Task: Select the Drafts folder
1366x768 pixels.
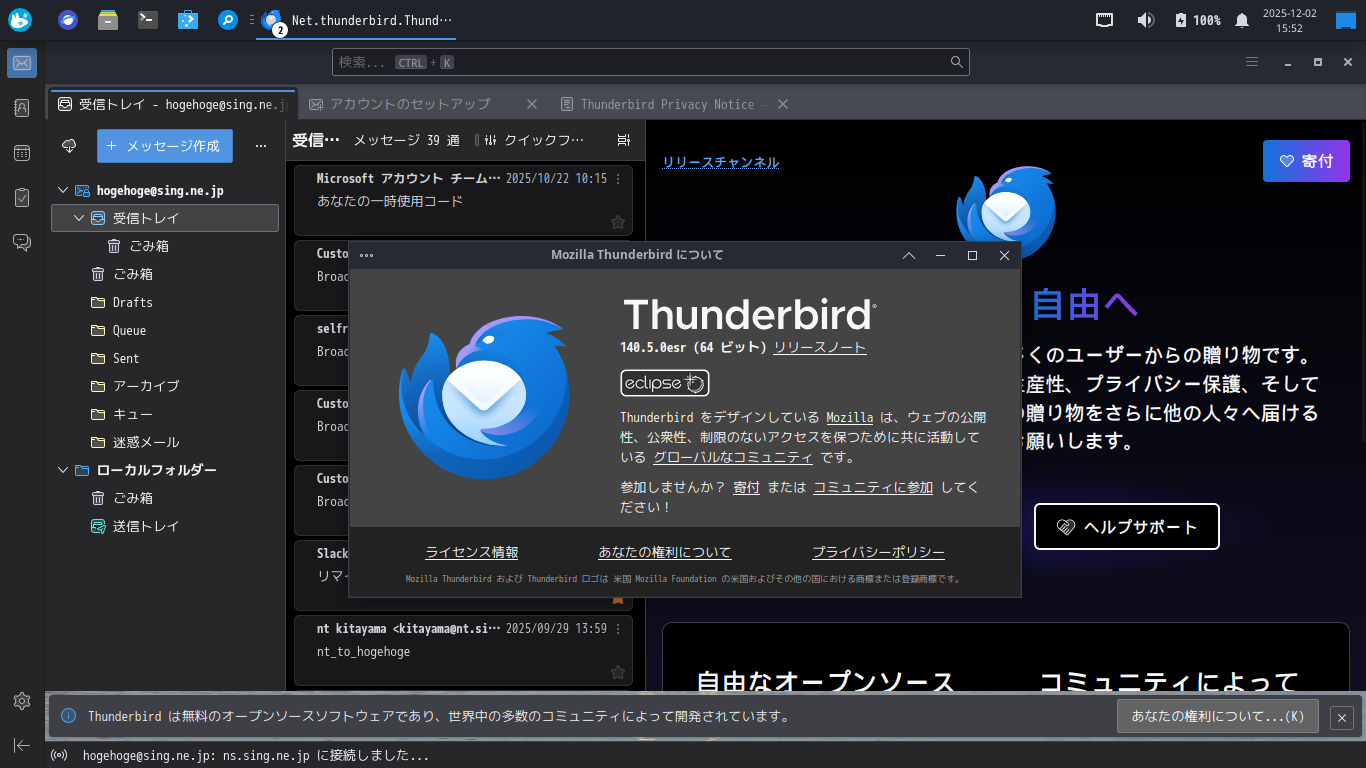Action: tap(165, 302)
